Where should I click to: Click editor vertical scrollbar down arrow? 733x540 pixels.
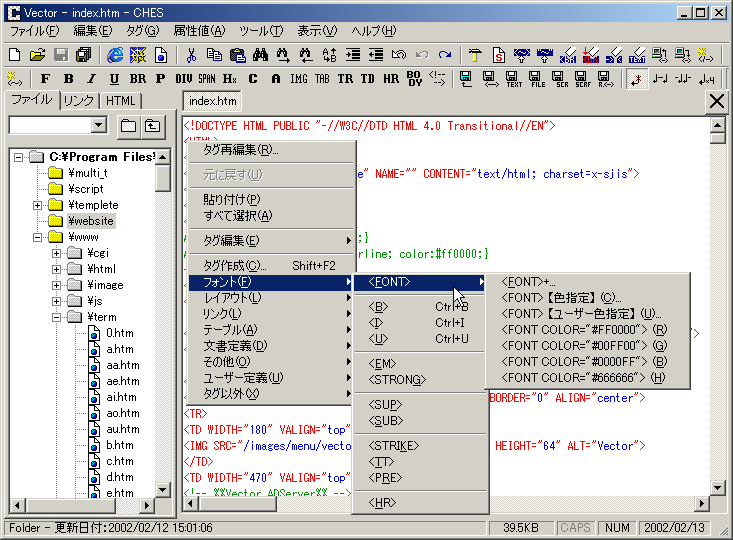(718, 488)
